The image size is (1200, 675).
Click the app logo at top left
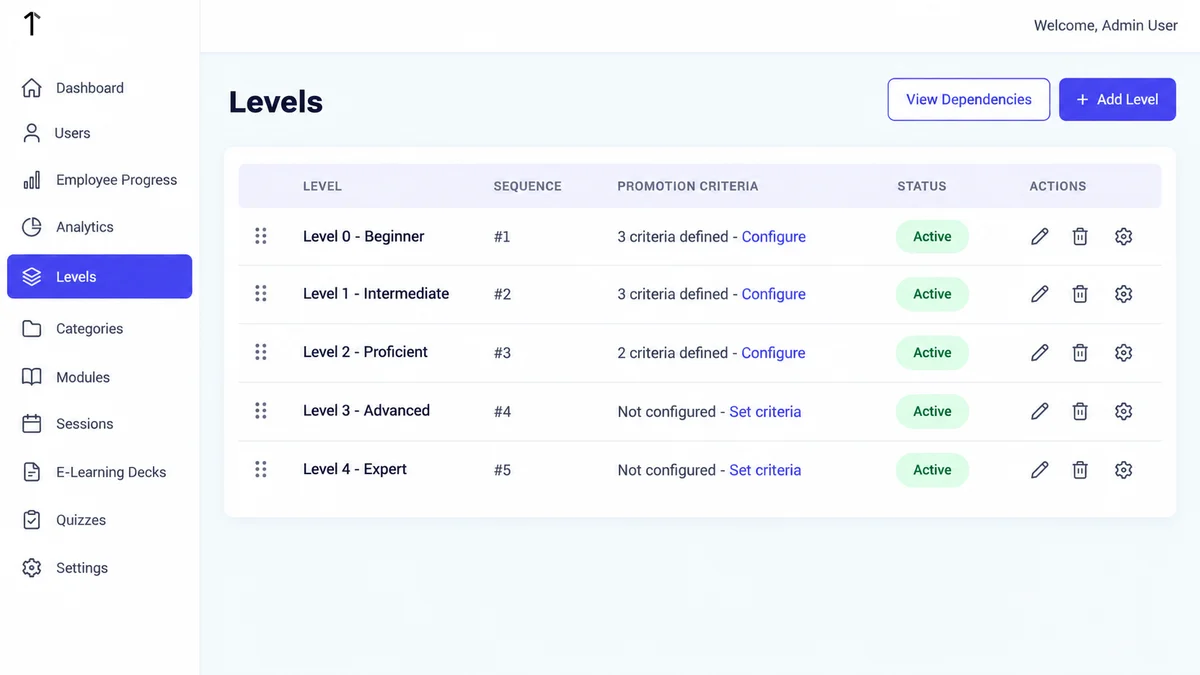pos(32,24)
